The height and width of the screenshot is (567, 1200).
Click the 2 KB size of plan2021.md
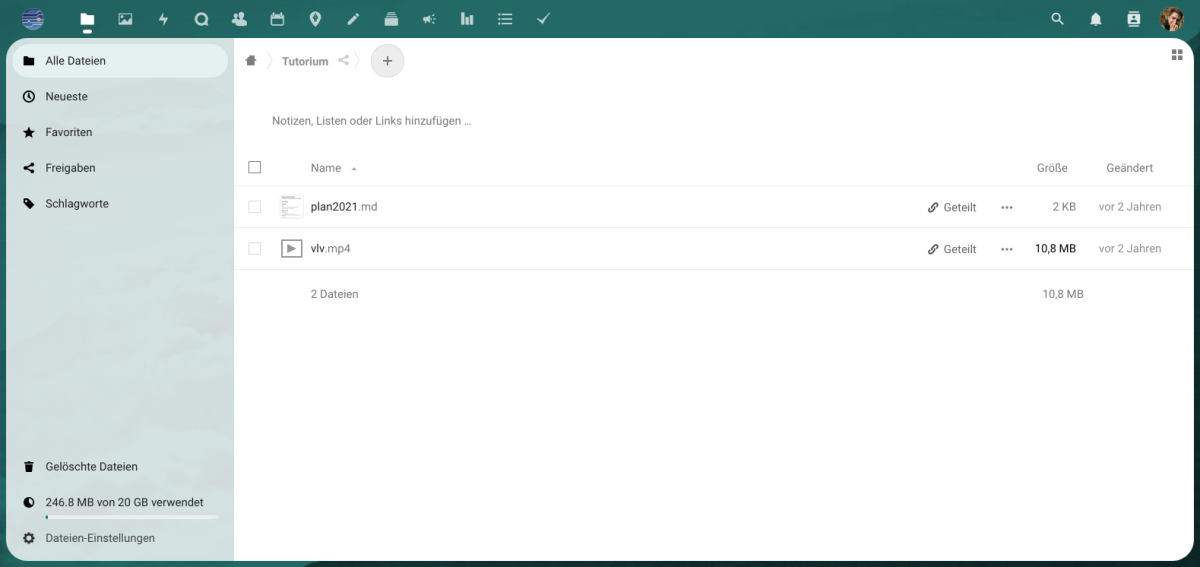[1064, 207]
